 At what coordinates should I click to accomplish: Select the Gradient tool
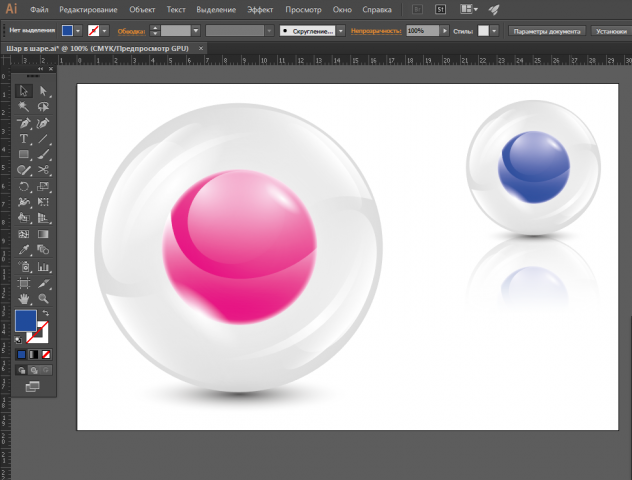pos(43,234)
